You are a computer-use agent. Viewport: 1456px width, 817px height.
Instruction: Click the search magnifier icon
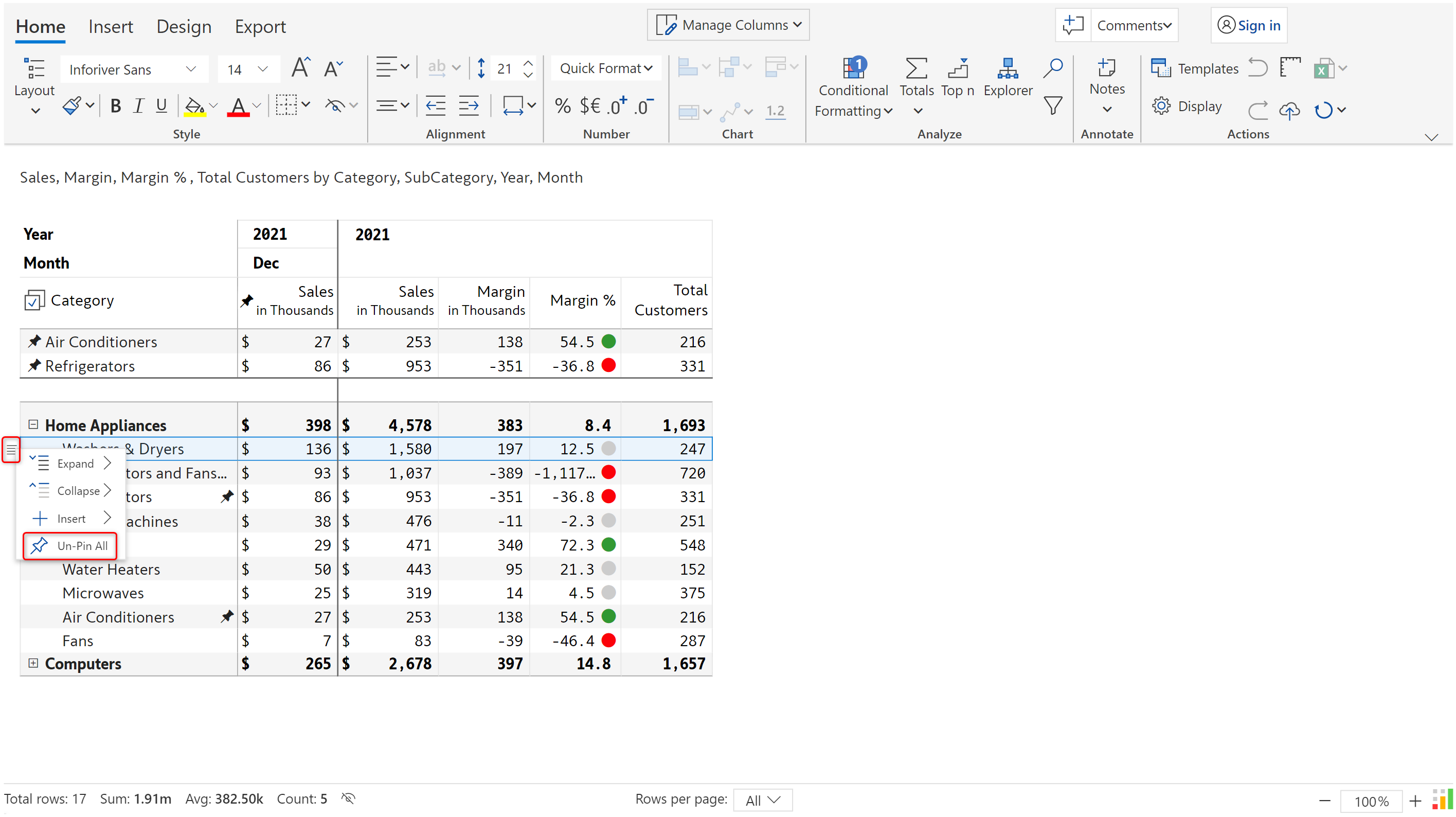coord(1052,68)
